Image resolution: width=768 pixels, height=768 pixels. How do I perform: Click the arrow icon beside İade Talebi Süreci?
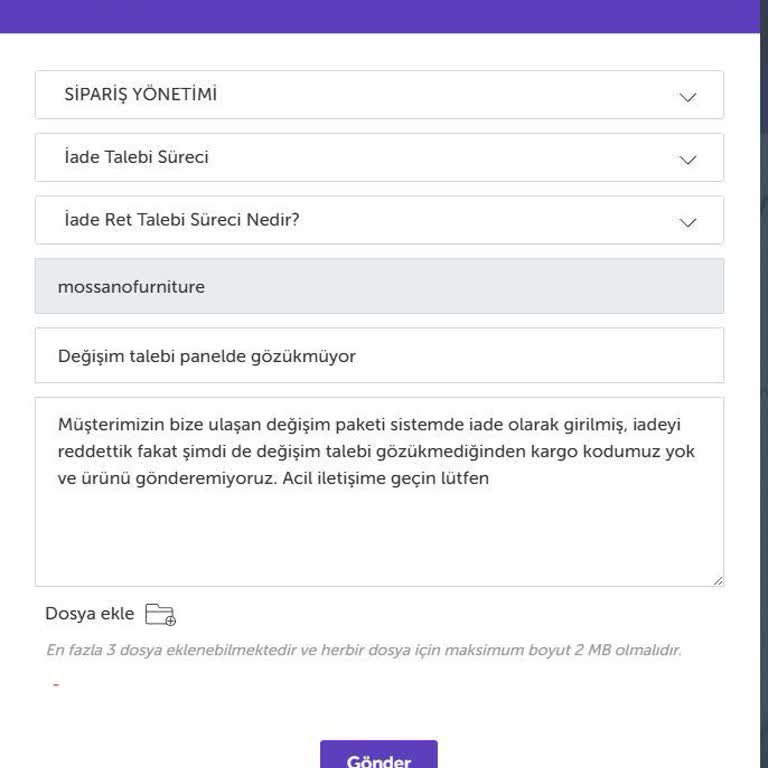tap(687, 160)
